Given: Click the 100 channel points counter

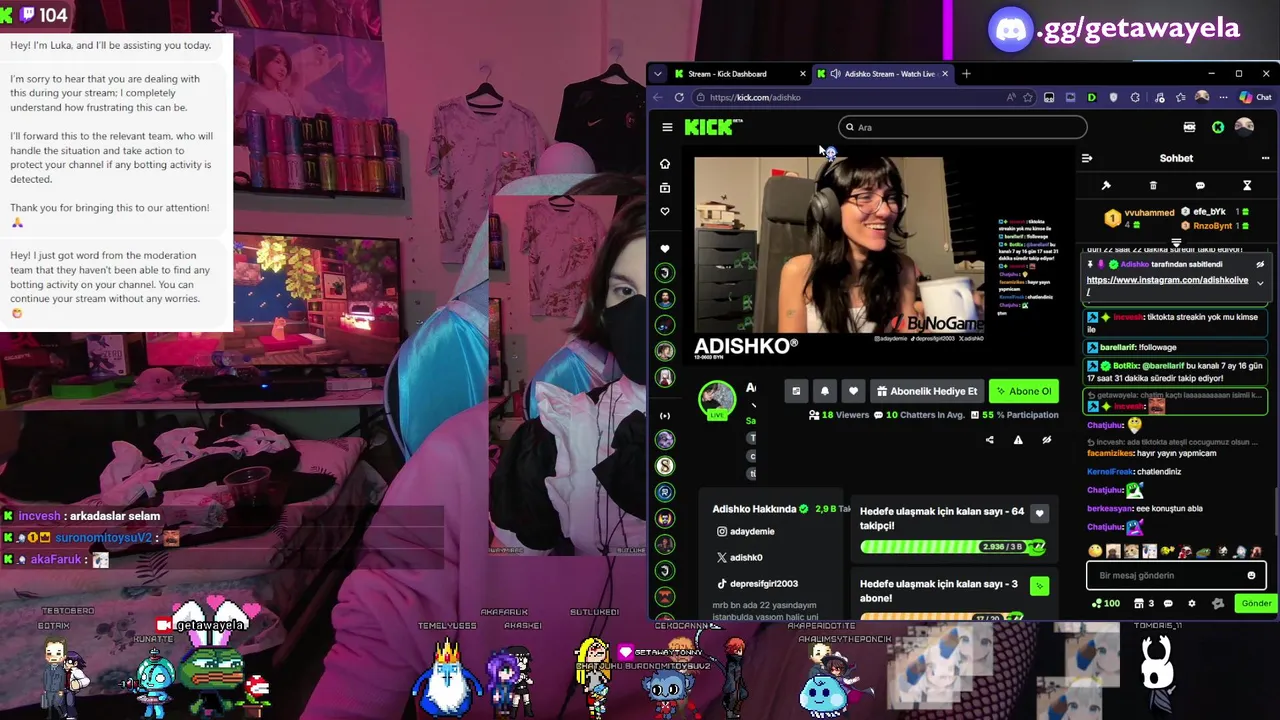Looking at the screenshot, I should 1105,604.
